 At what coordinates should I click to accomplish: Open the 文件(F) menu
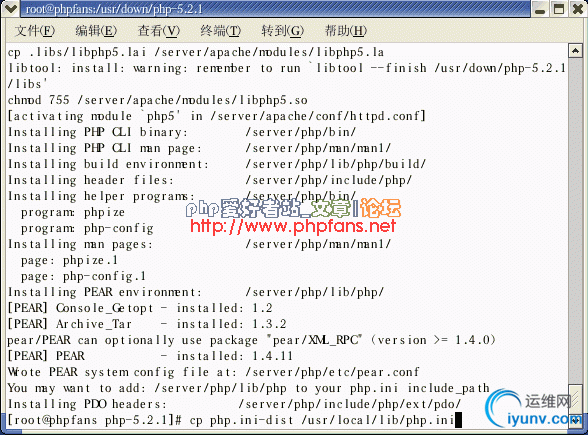point(34,31)
